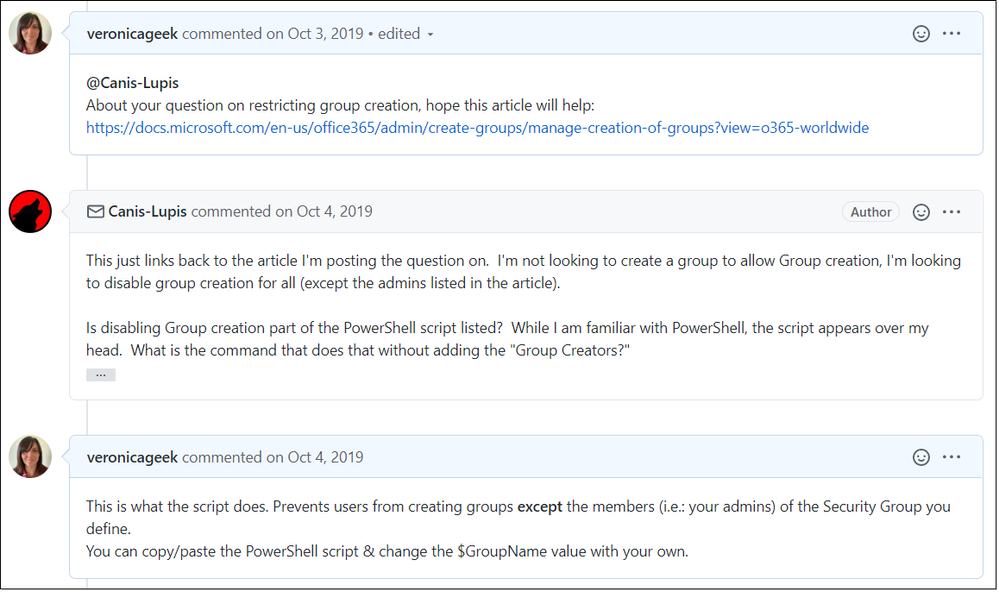999x592 pixels.
Task: Click veronicageek avatar on first comment
Action: (30, 33)
